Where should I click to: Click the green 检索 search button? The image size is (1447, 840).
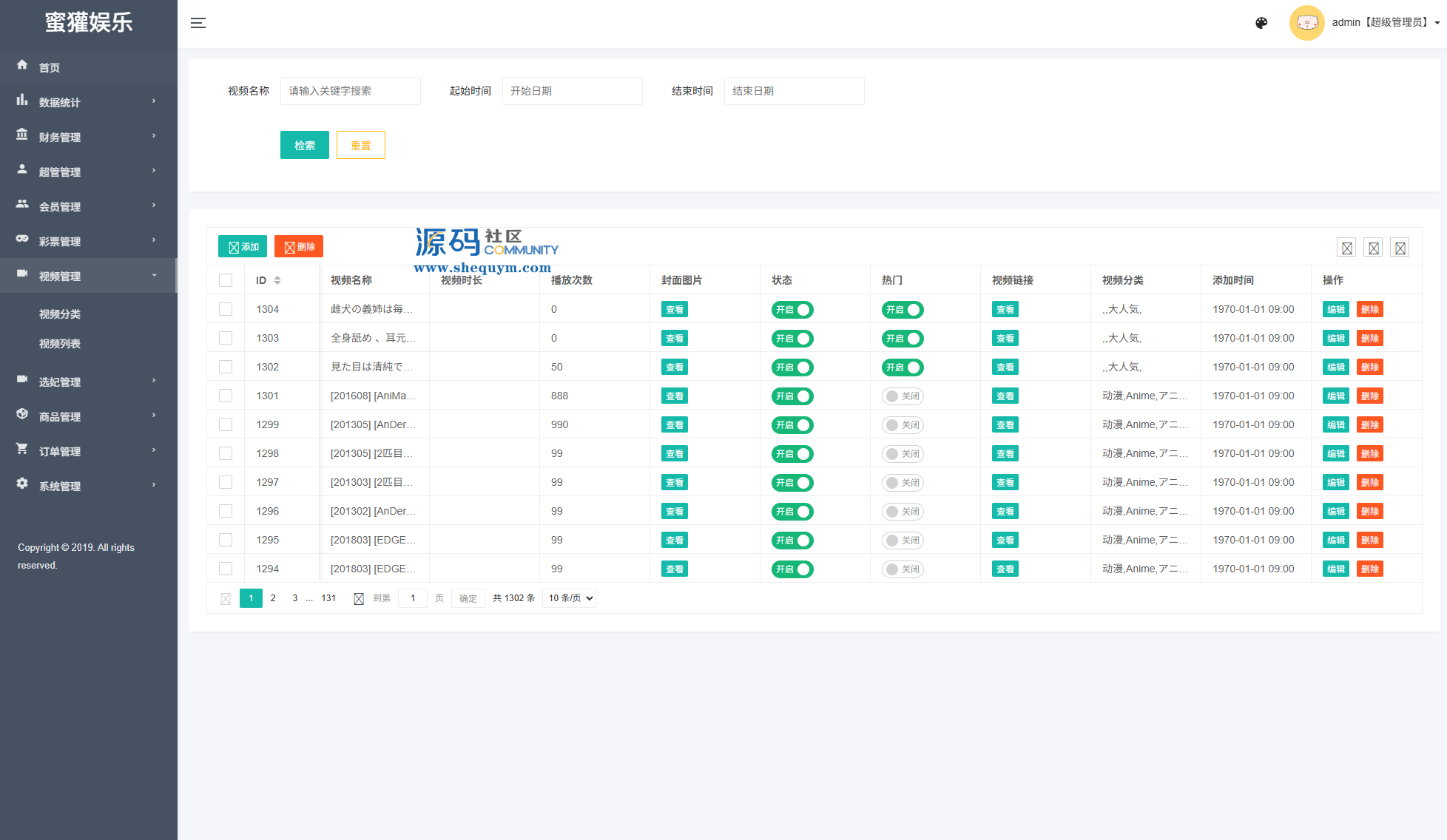click(304, 145)
